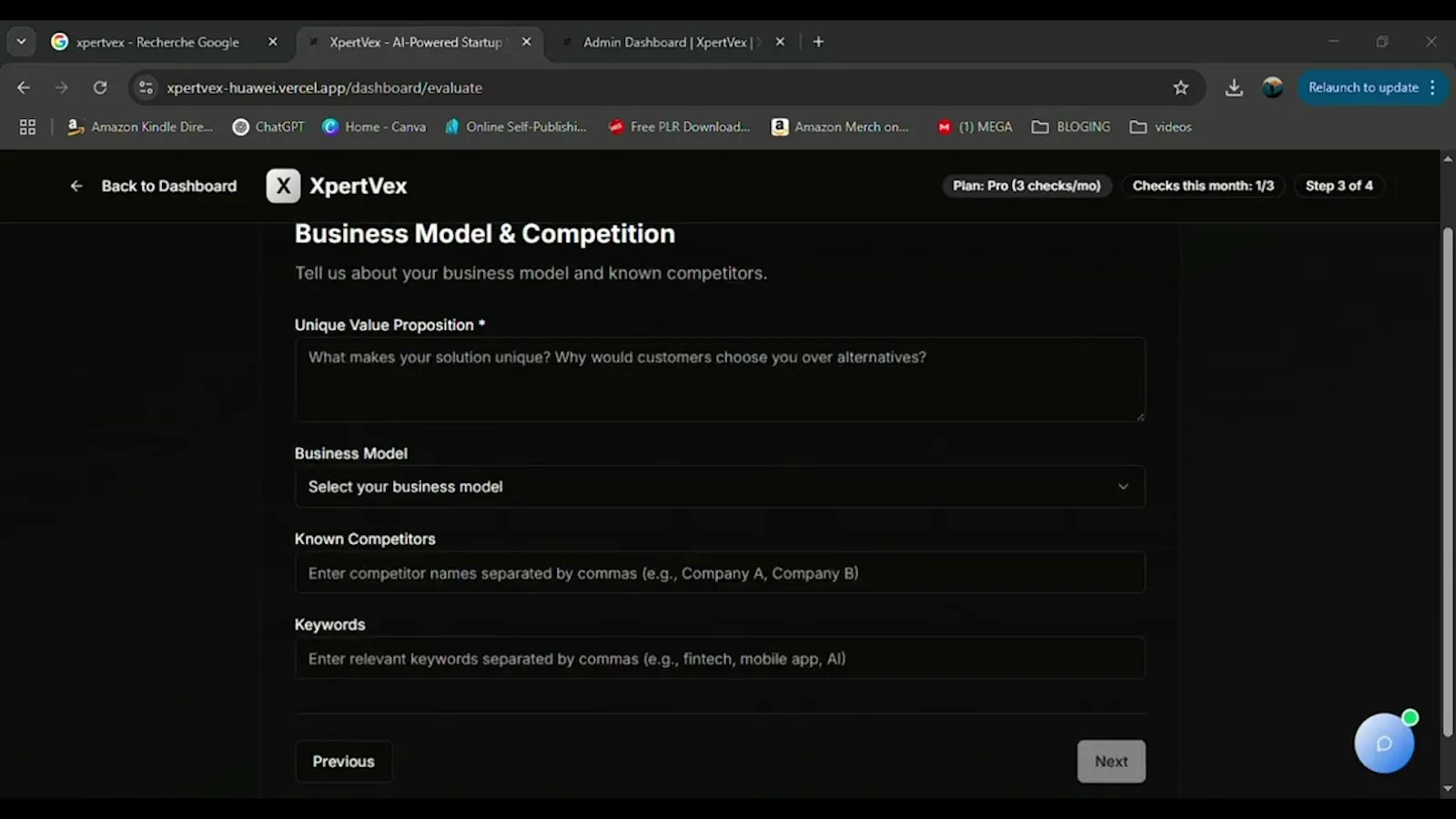Focus the Keywords input field

(x=720, y=659)
